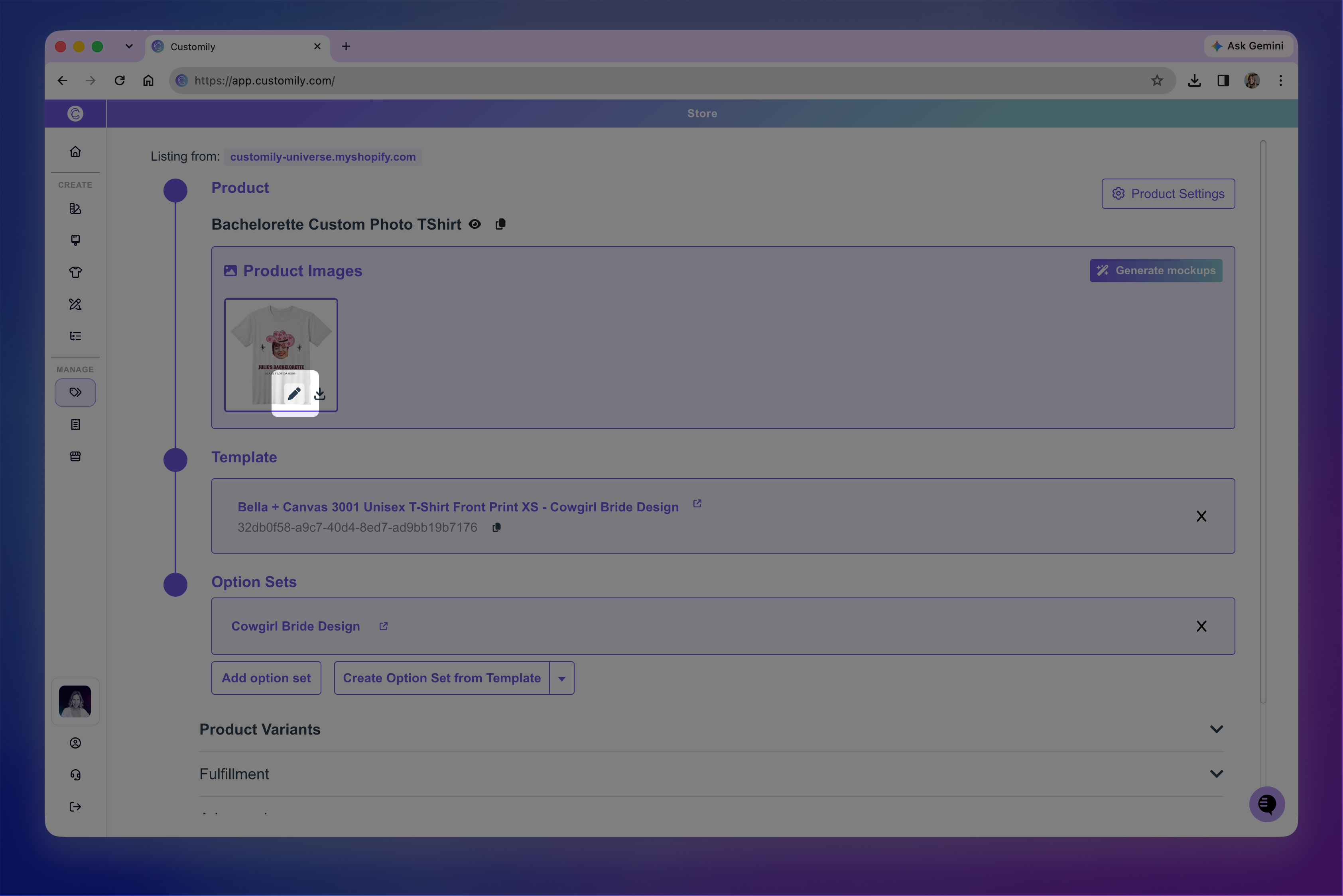1343x896 pixels.
Task: Click Generate mockups button
Action: 1156,271
